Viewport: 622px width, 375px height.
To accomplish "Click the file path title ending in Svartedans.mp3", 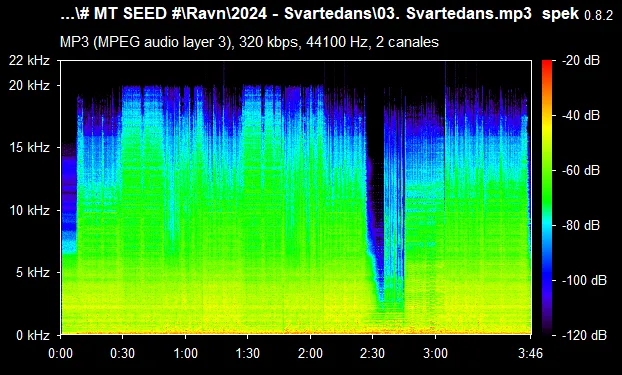I will [296, 14].
